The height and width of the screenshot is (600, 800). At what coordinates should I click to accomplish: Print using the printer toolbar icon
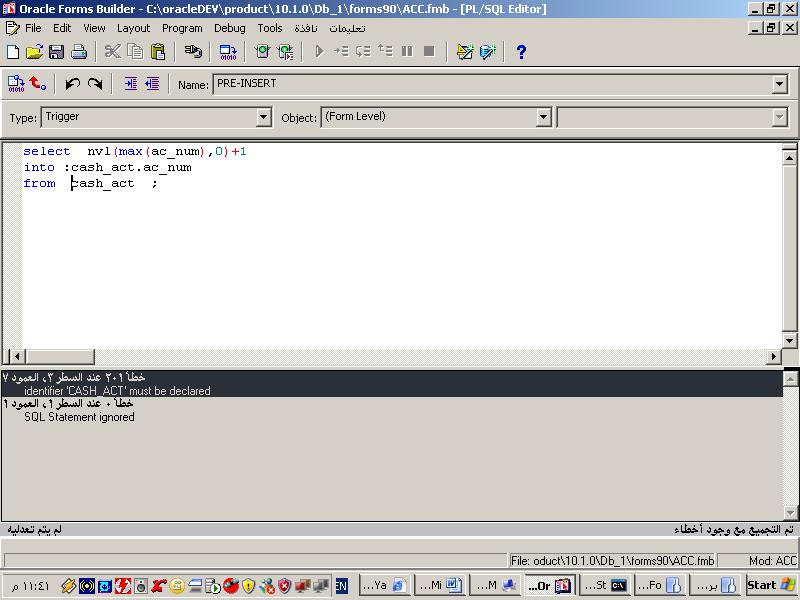pos(79,52)
